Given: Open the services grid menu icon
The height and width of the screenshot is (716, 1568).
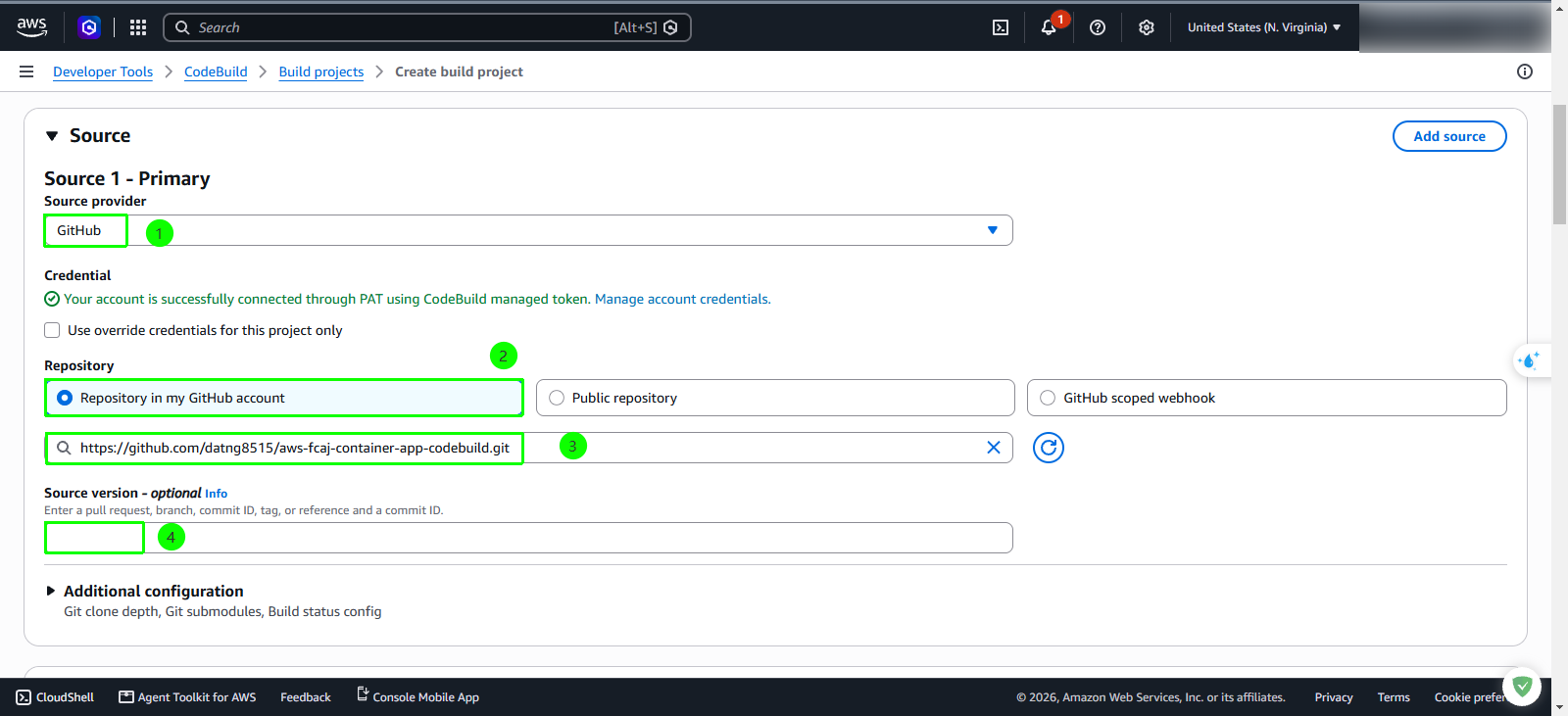Looking at the screenshot, I should point(138,27).
